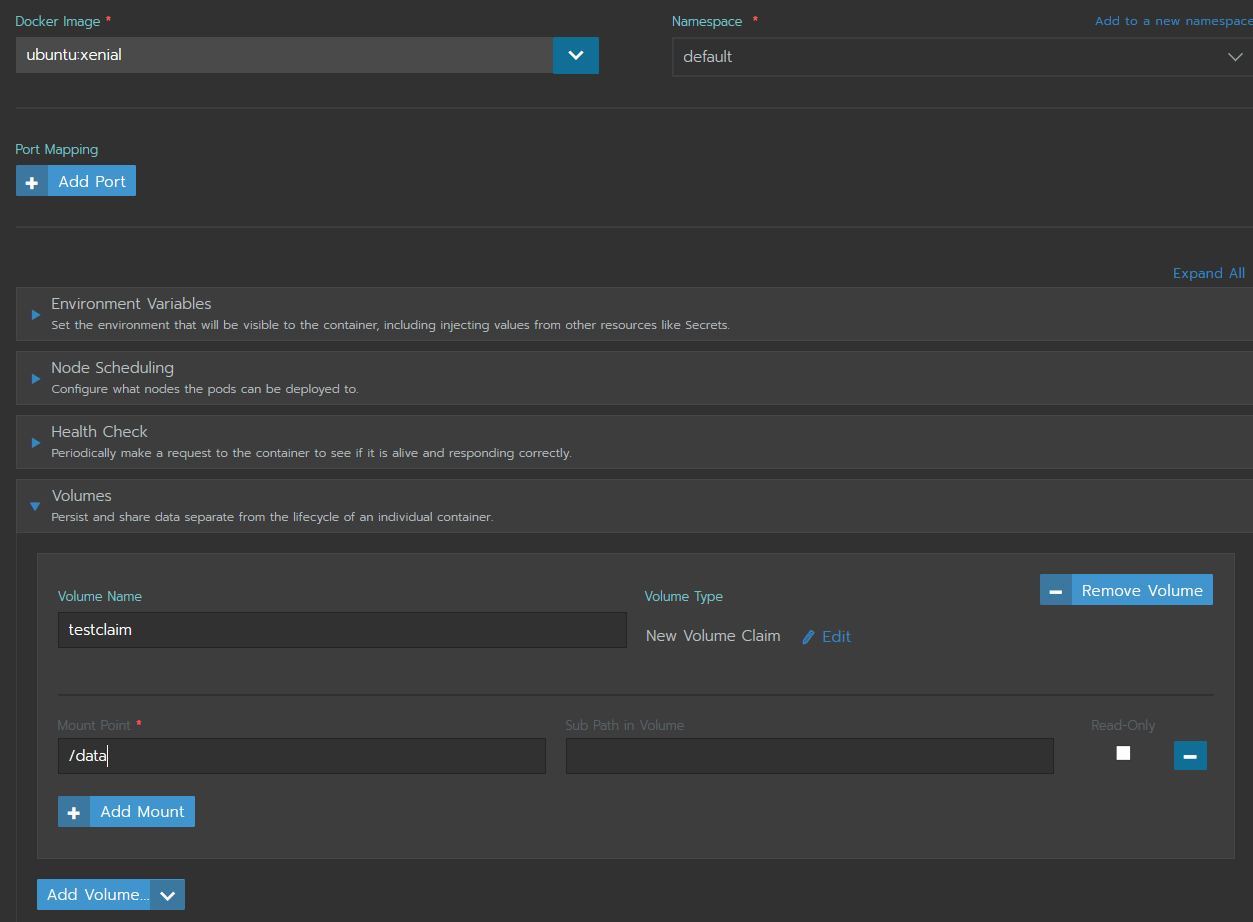Viewport: 1253px width, 922px height.
Task: Click the Edit pencil icon next to New Volume Claim
Action: (807, 636)
